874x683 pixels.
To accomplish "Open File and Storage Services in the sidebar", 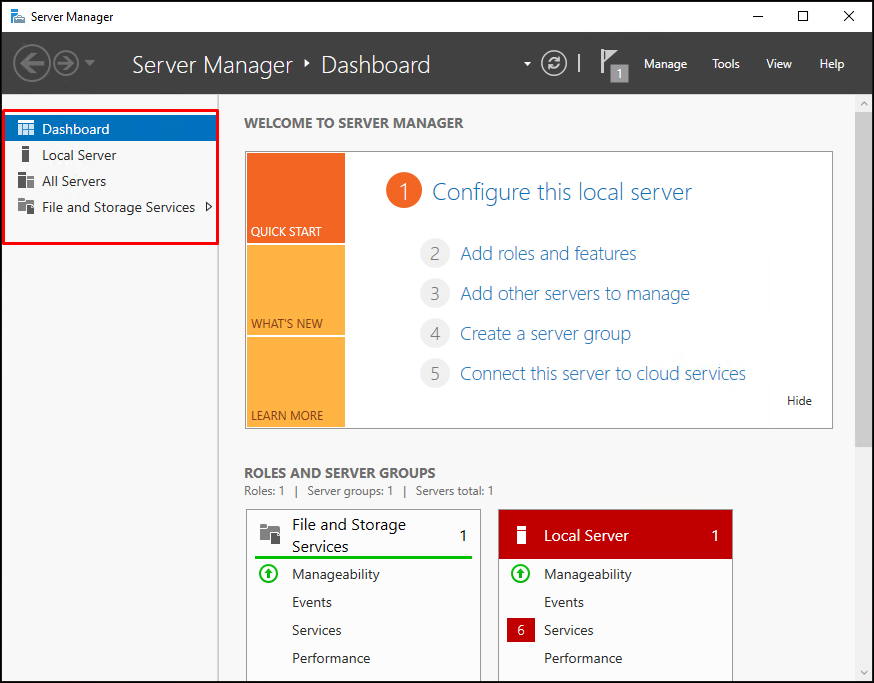I will click(110, 207).
